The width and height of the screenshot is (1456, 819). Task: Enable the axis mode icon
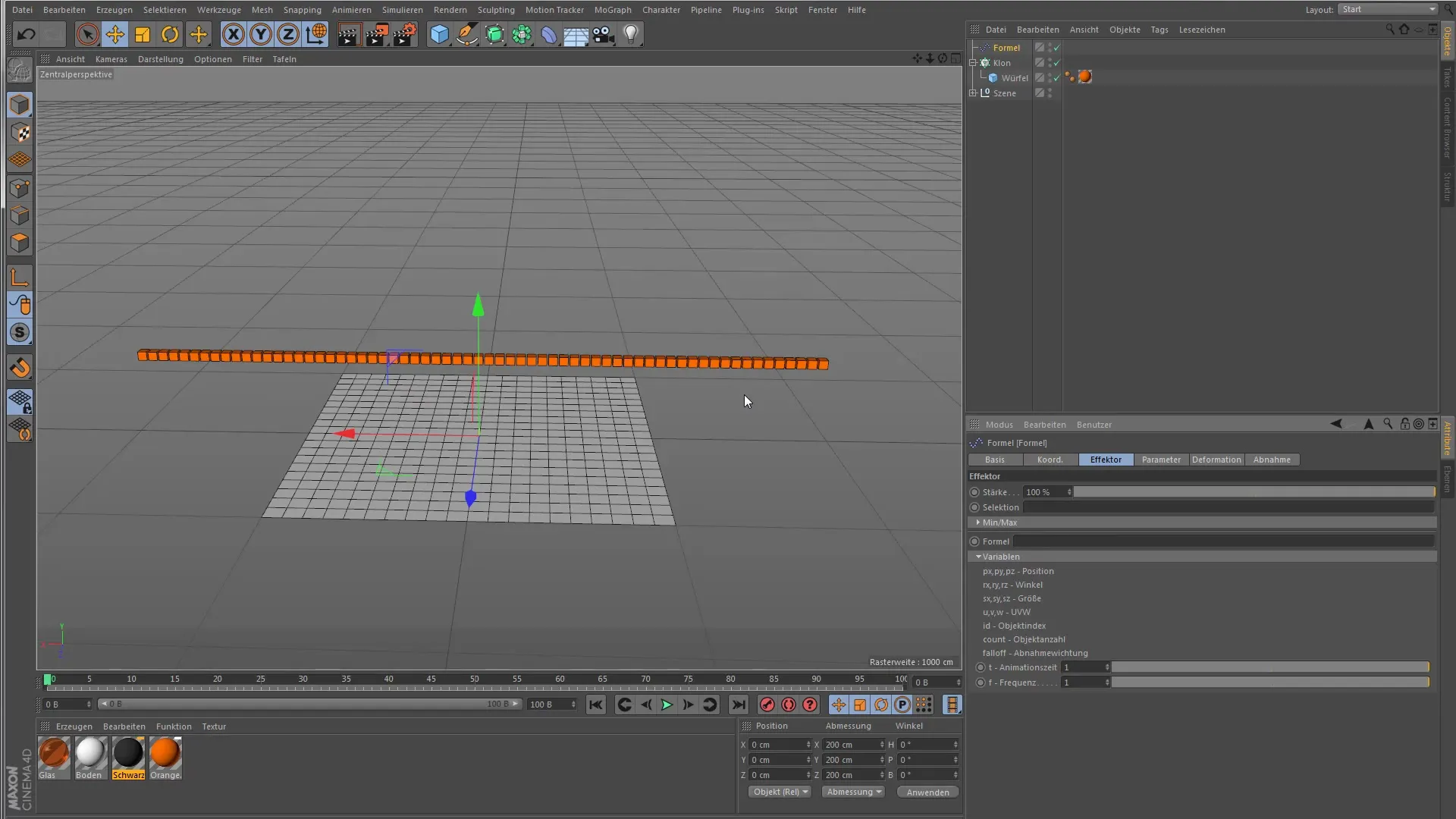(20, 278)
